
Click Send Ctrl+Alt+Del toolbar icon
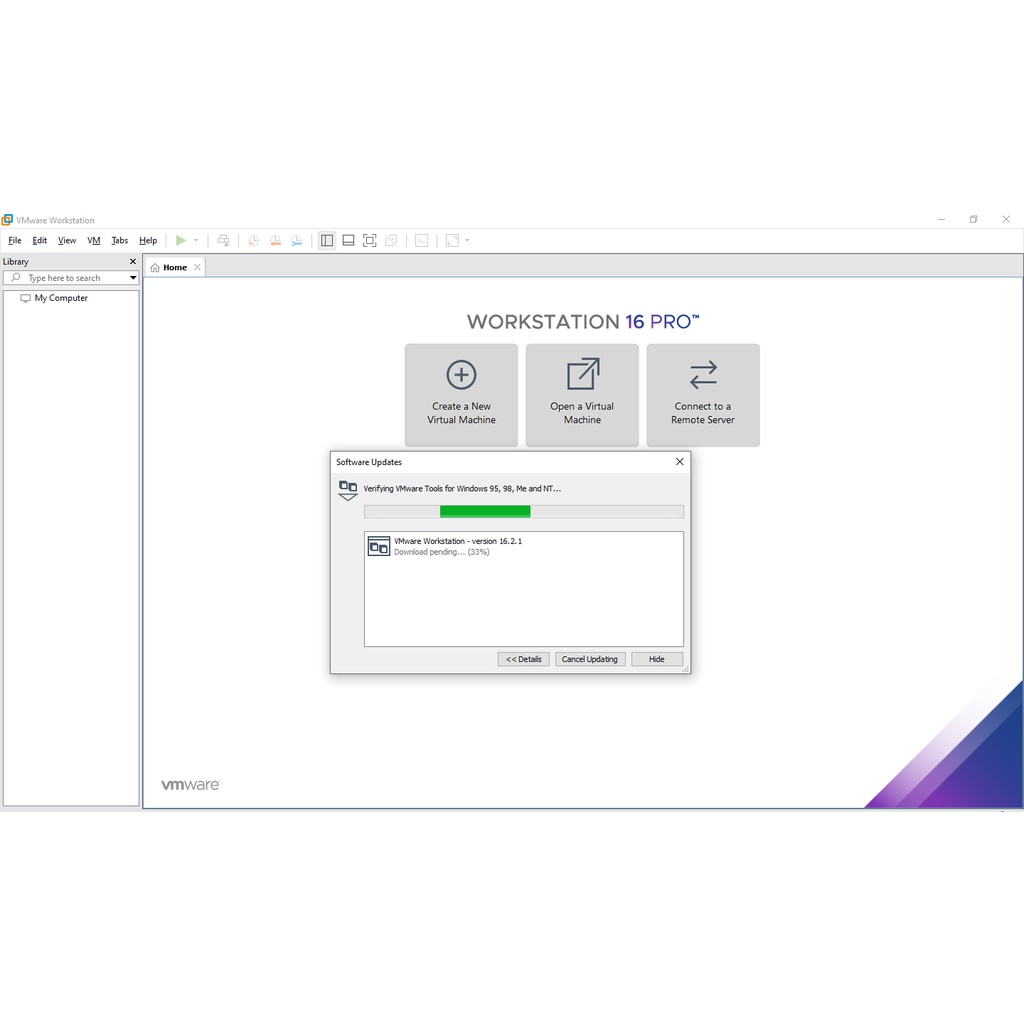[x=223, y=240]
